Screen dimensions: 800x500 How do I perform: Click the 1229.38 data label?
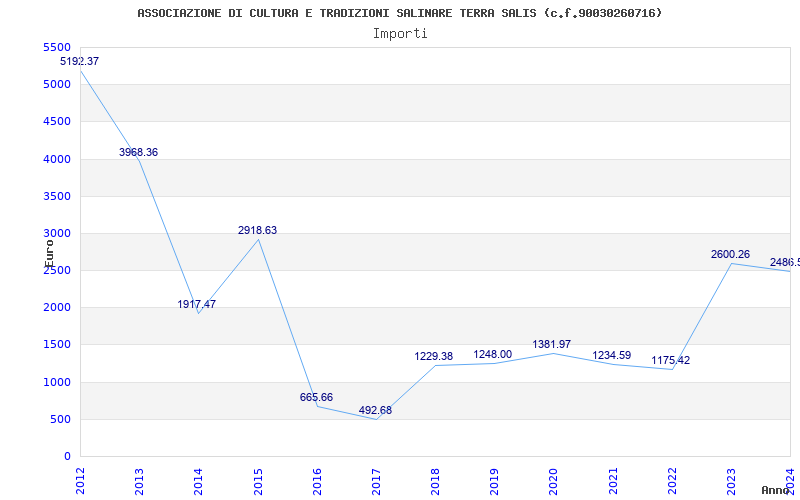click(433, 356)
